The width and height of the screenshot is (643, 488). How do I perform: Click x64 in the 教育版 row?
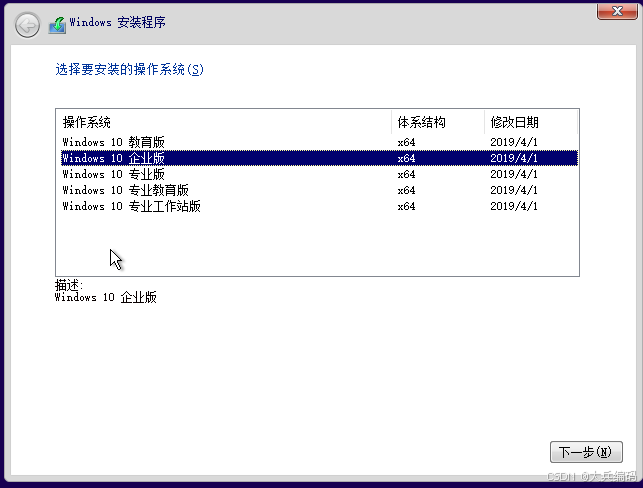pyautogui.click(x=406, y=142)
